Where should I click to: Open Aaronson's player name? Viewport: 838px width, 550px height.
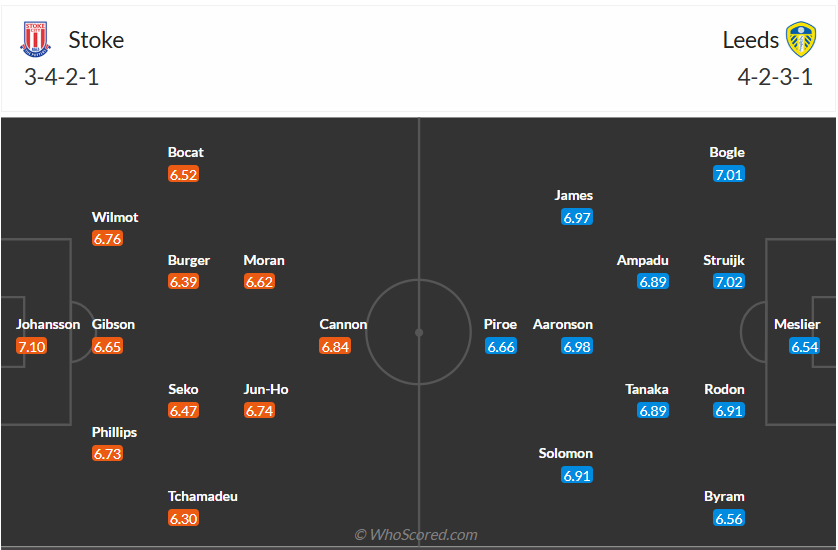coord(563,324)
